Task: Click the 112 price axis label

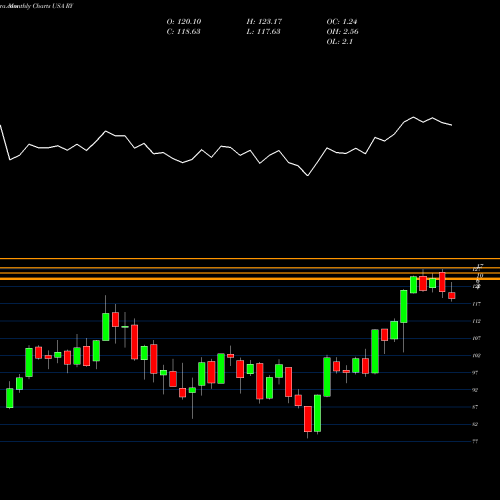Action: coord(476,321)
